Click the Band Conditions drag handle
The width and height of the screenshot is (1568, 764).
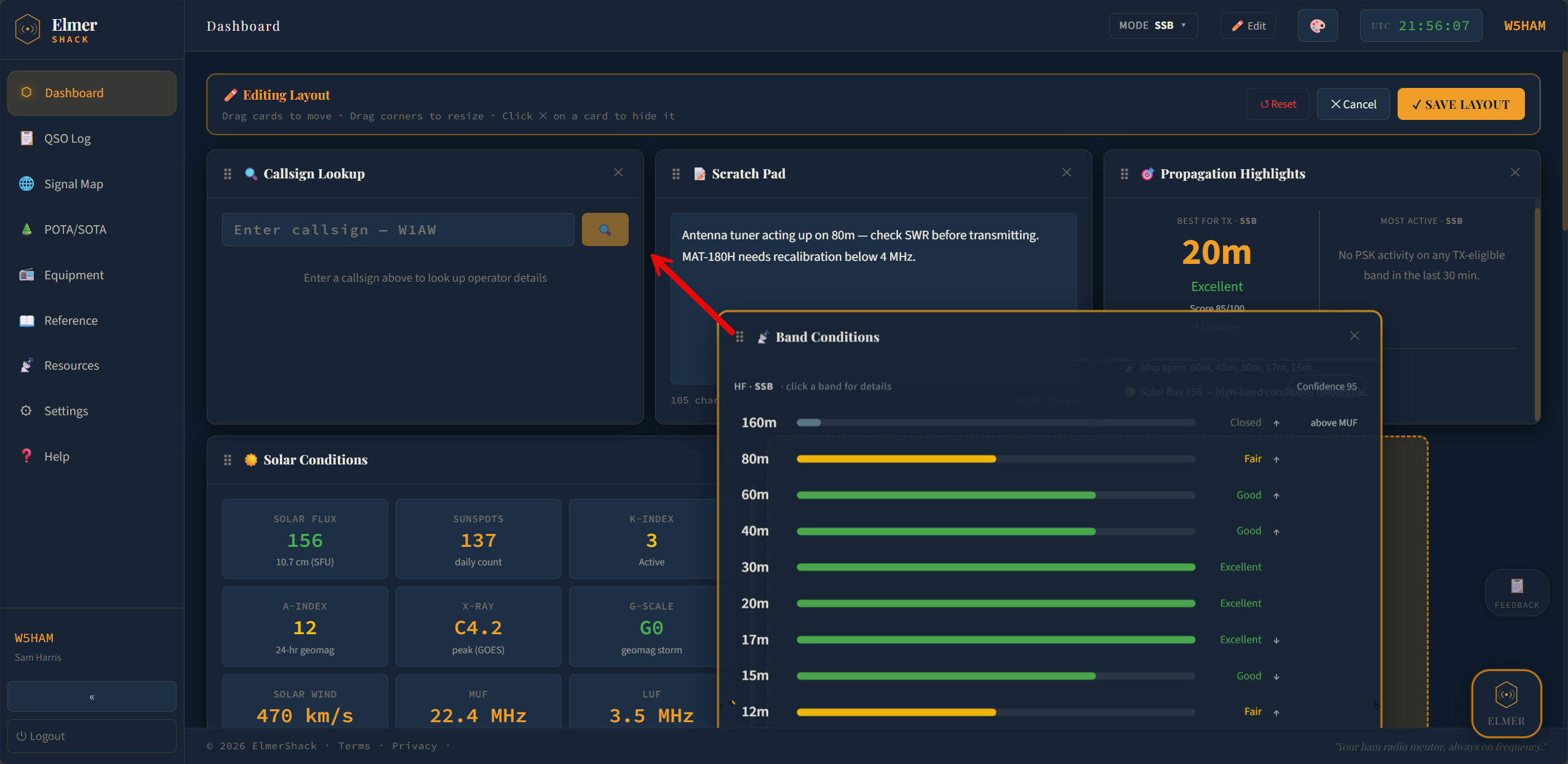point(740,337)
